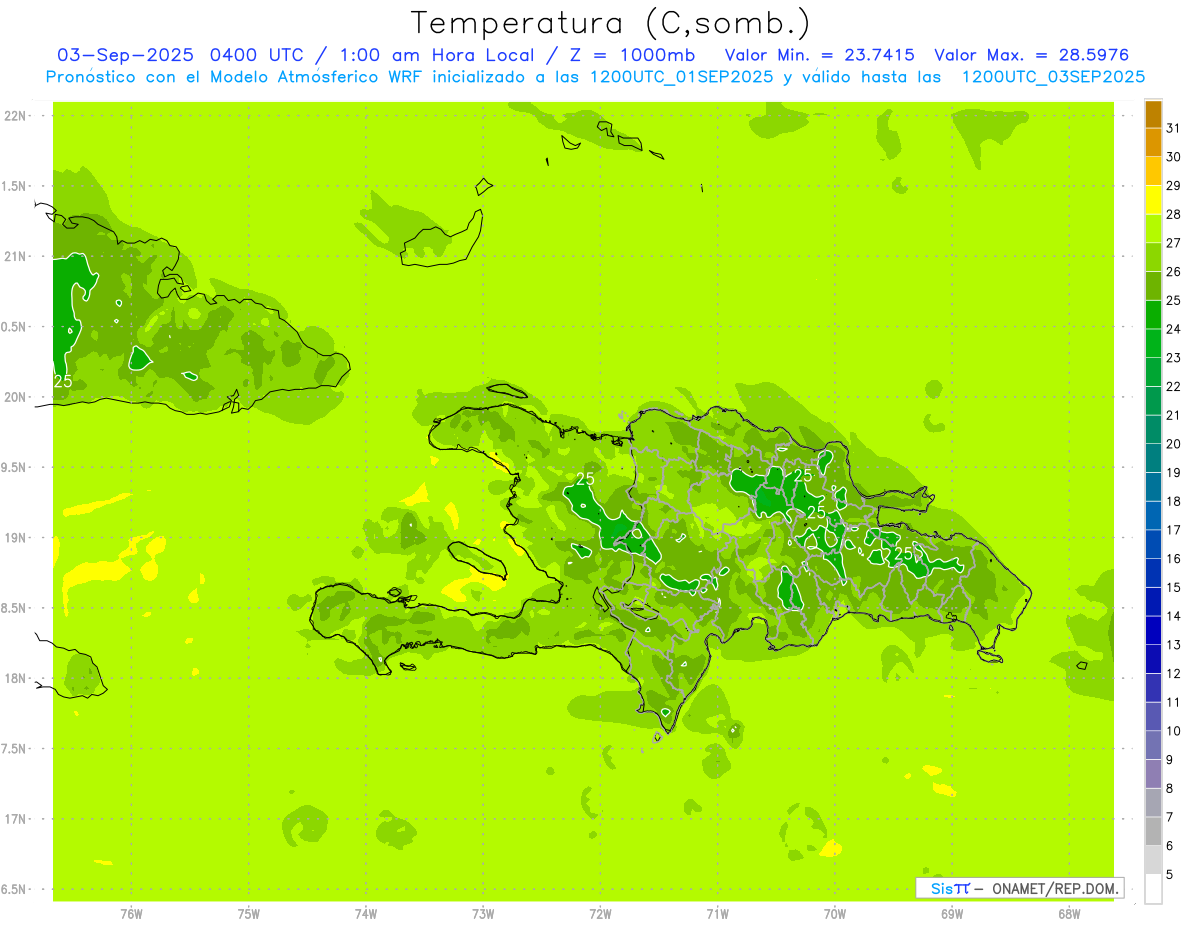Click the '31' legend value
1200x927 pixels.
tap(1174, 128)
